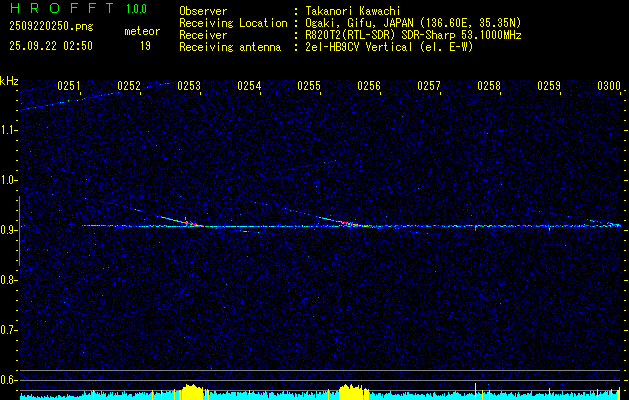This screenshot has height=400, width=629.
Task: Click the 0253 time marker
Action: point(189,87)
